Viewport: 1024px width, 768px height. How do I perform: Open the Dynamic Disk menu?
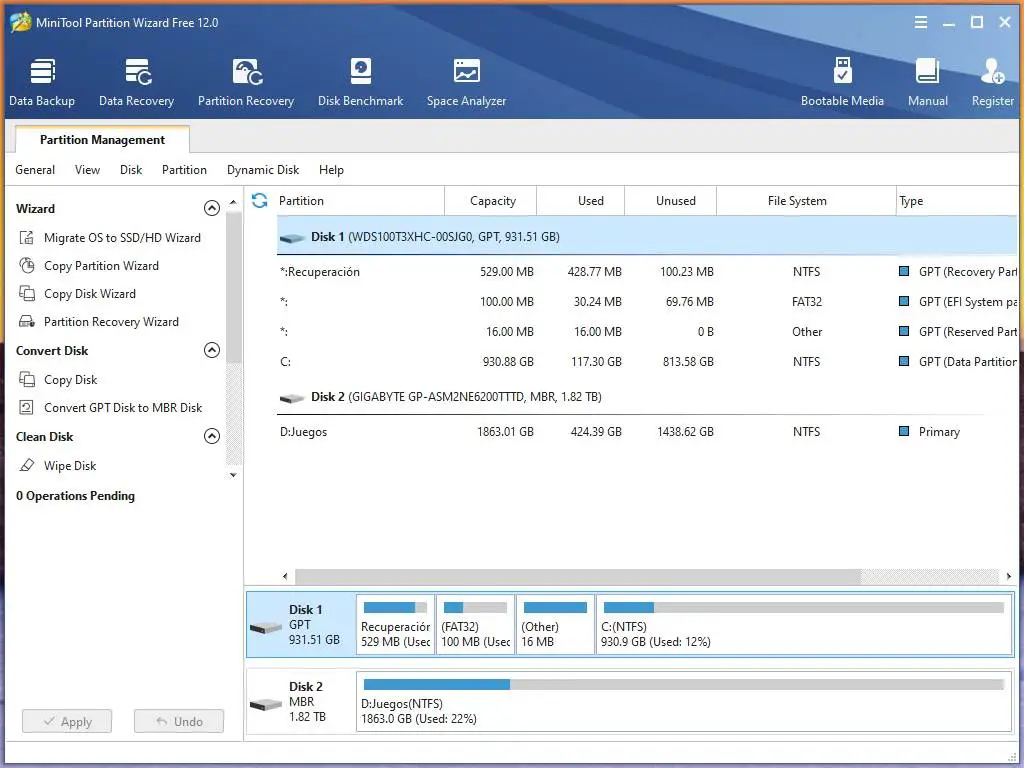[263, 170]
